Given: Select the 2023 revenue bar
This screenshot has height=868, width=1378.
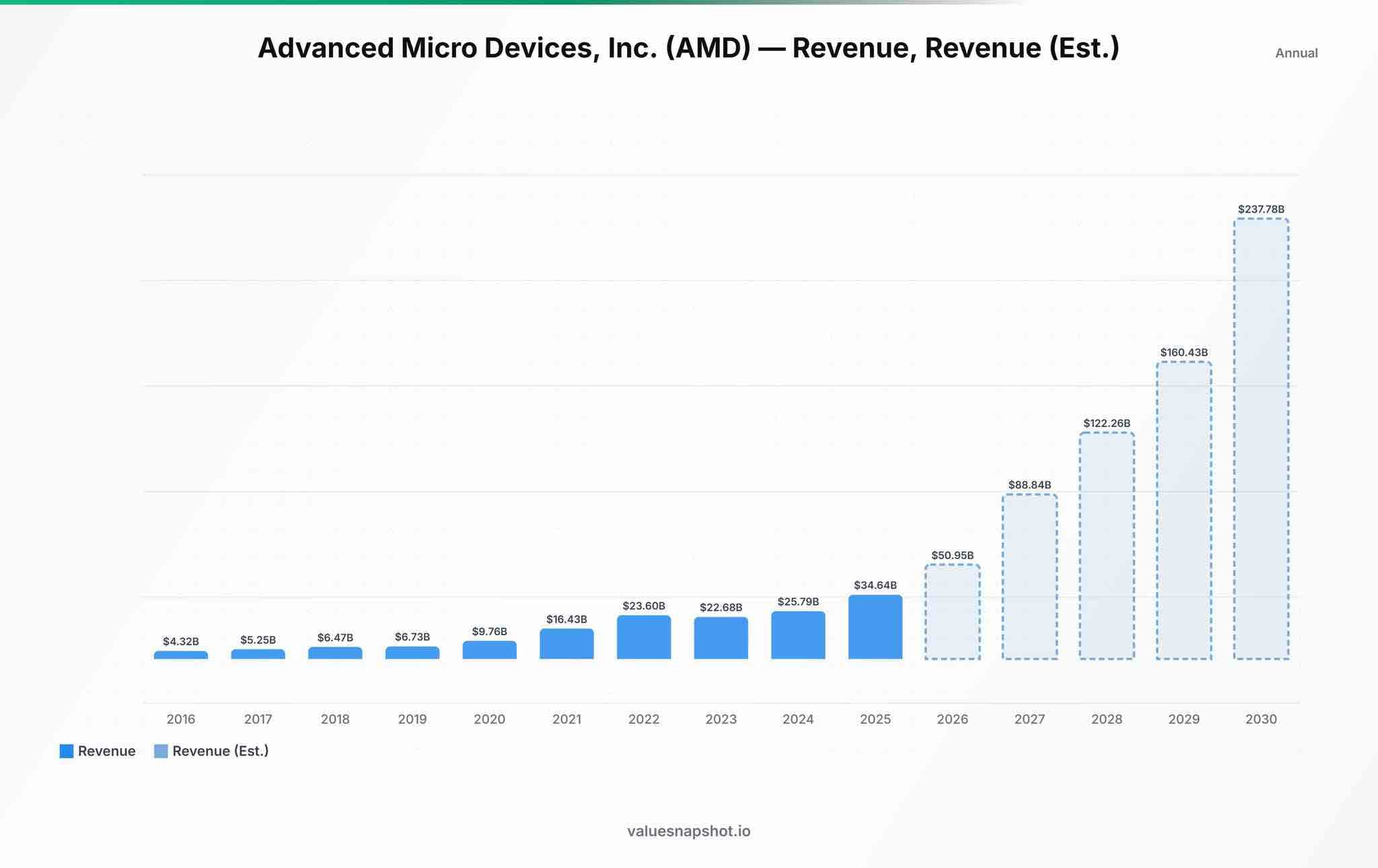Looking at the screenshot, I should pyautogui.click(x=721, y=638).
